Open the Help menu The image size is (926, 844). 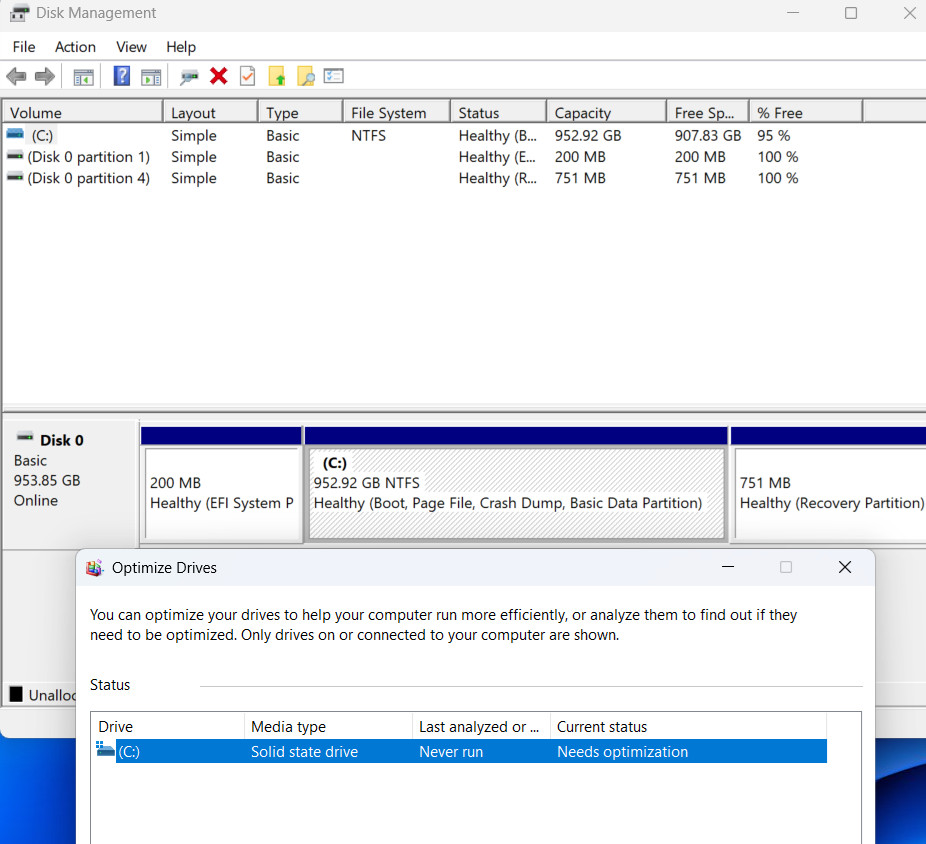click(x=181, y=47)
